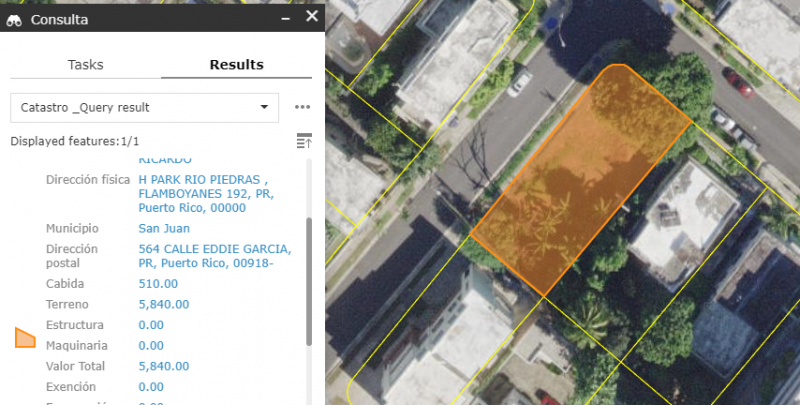Image resolution: width=800 pixels, height=405 pixels.
Task: Click the orange parcel symbol in results
Action: pyautogui.click(x=26, y=337)
